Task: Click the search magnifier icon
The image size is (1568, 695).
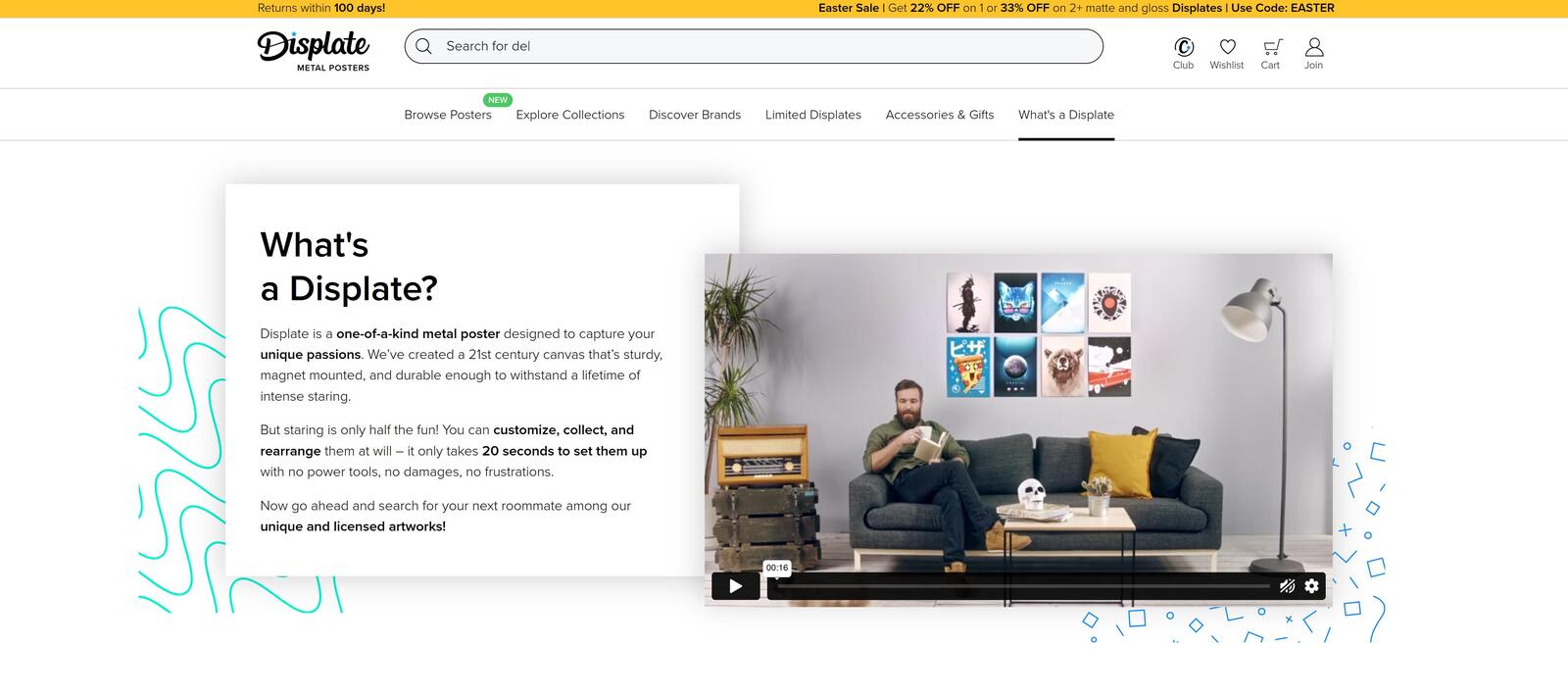Action: (423, 46)
